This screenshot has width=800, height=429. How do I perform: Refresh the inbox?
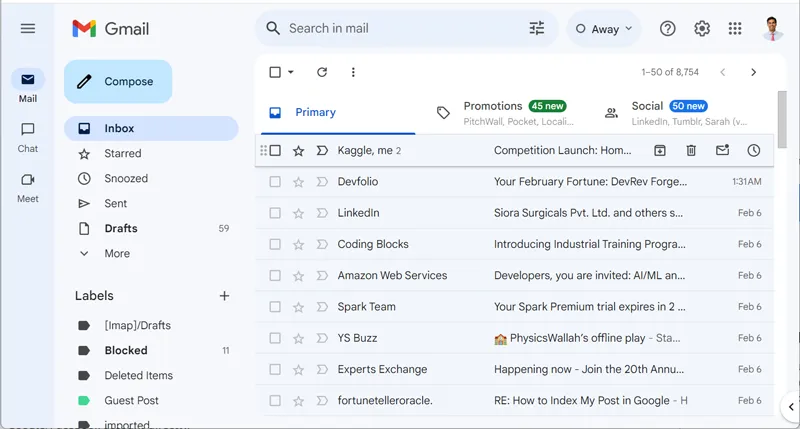pos(322,72)
